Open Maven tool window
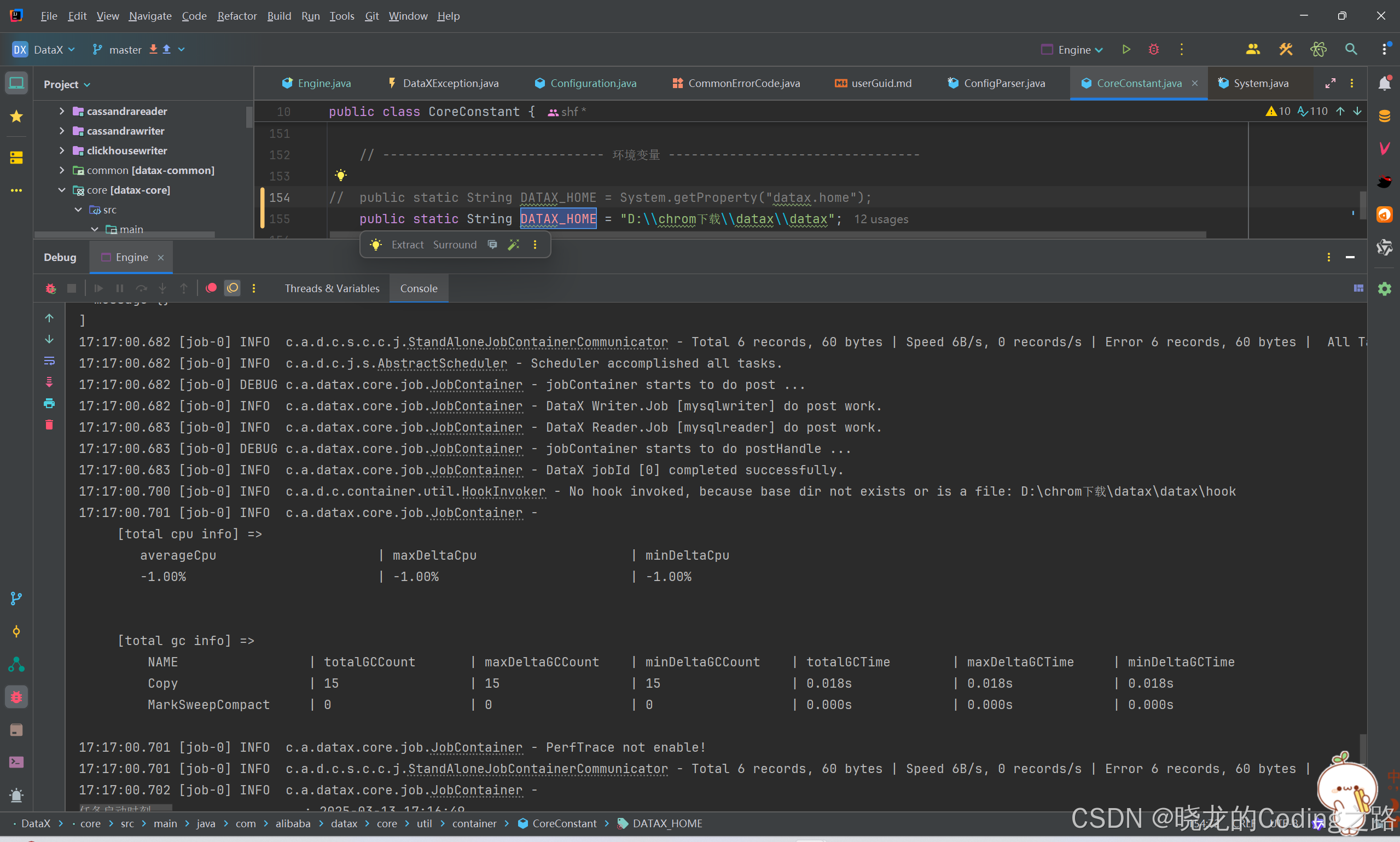The height and width of the screenshot is (842, 1400). 1384,149
